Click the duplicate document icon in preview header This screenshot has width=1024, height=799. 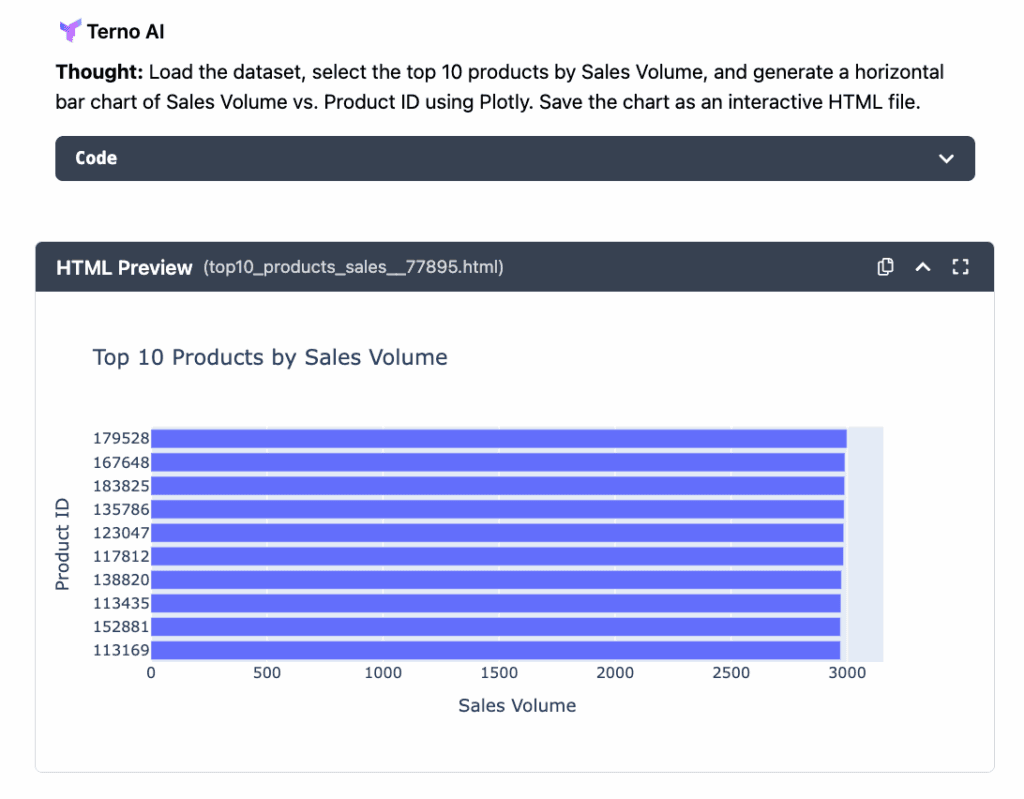[885, 267]
